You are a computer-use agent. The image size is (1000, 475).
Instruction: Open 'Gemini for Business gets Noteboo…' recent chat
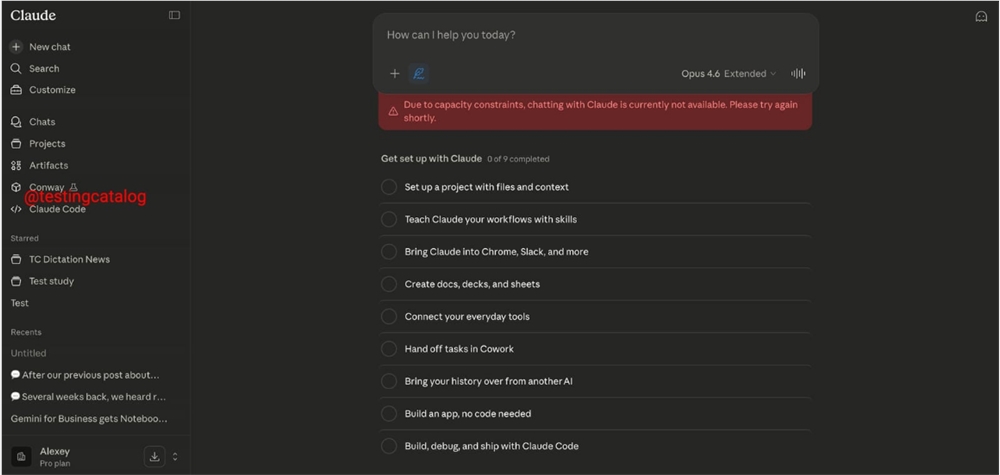point(89,419)
